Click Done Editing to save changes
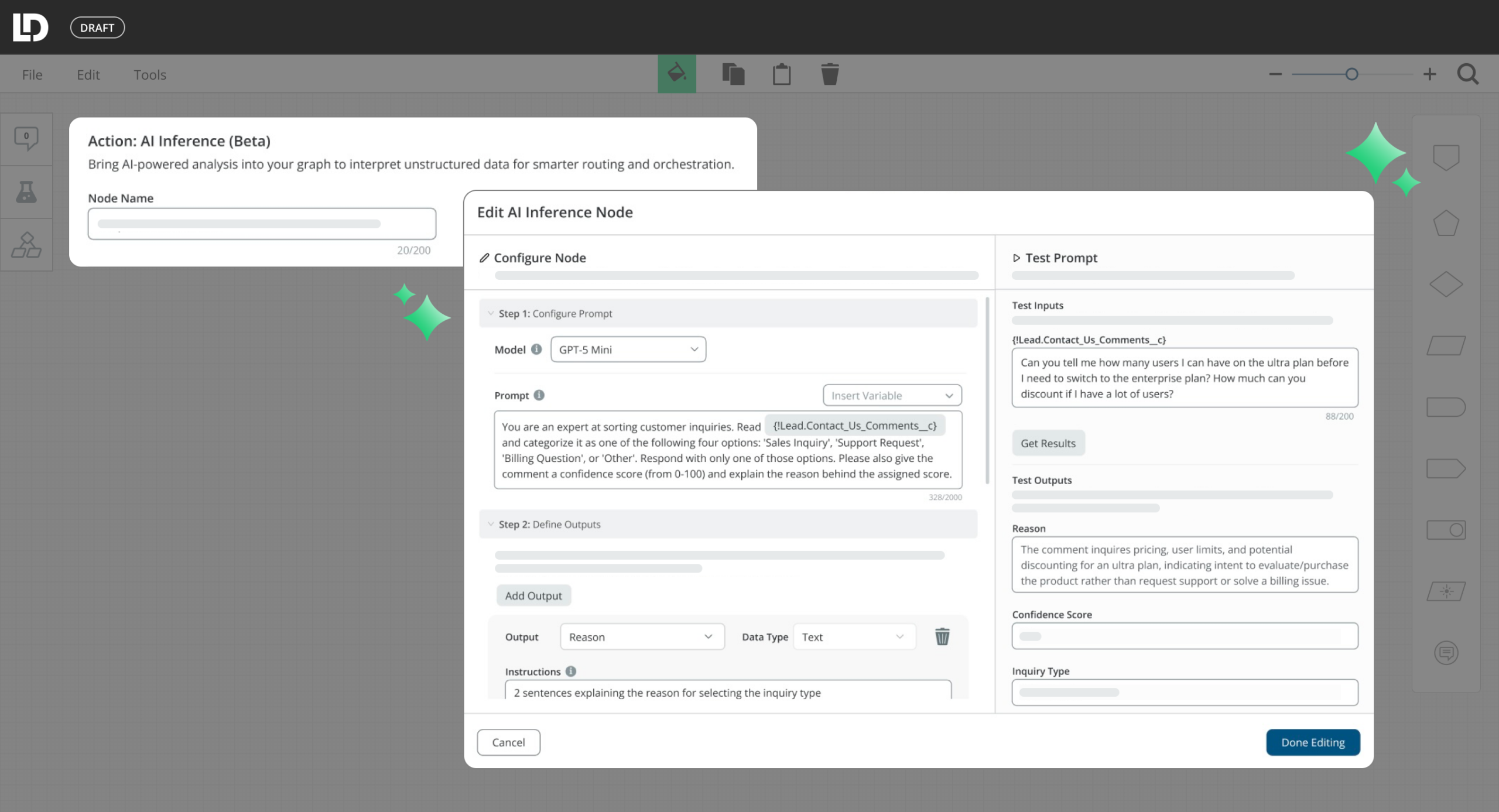Image resolution: width=1499 pixels, height=812 pixels. coord(1313,742)
